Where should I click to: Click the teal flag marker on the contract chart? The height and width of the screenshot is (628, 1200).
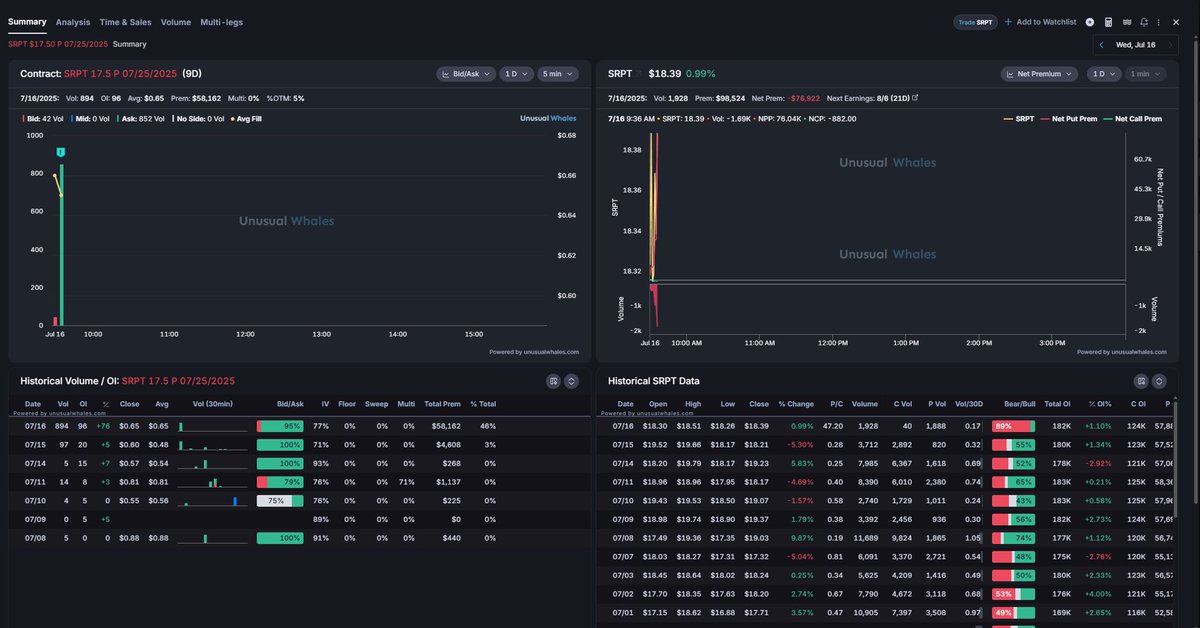point(61,152)
